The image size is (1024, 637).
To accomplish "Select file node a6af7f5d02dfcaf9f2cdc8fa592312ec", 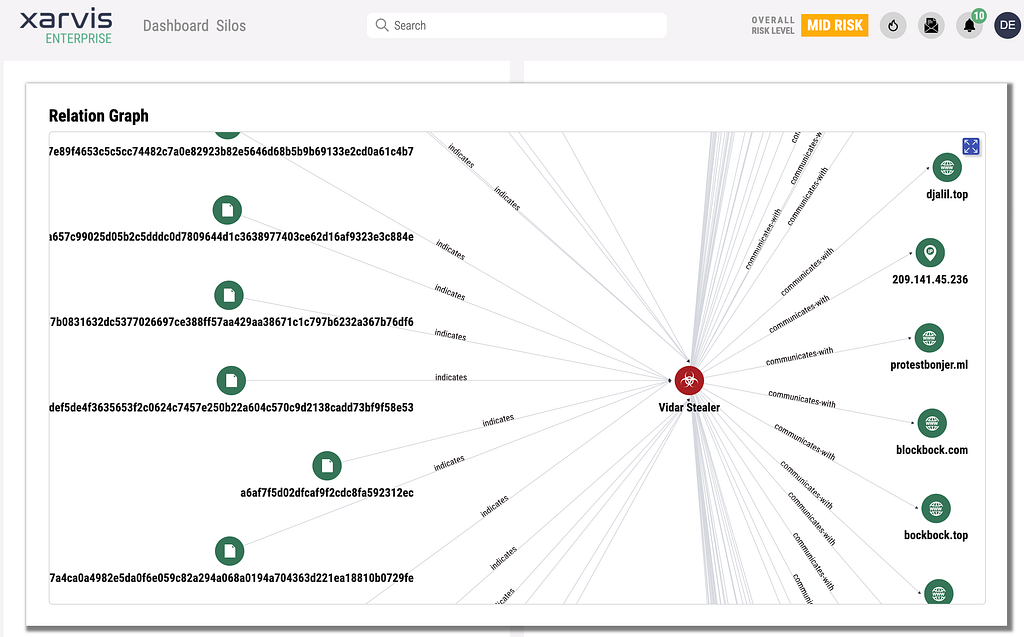I will (x=327, y=465).
